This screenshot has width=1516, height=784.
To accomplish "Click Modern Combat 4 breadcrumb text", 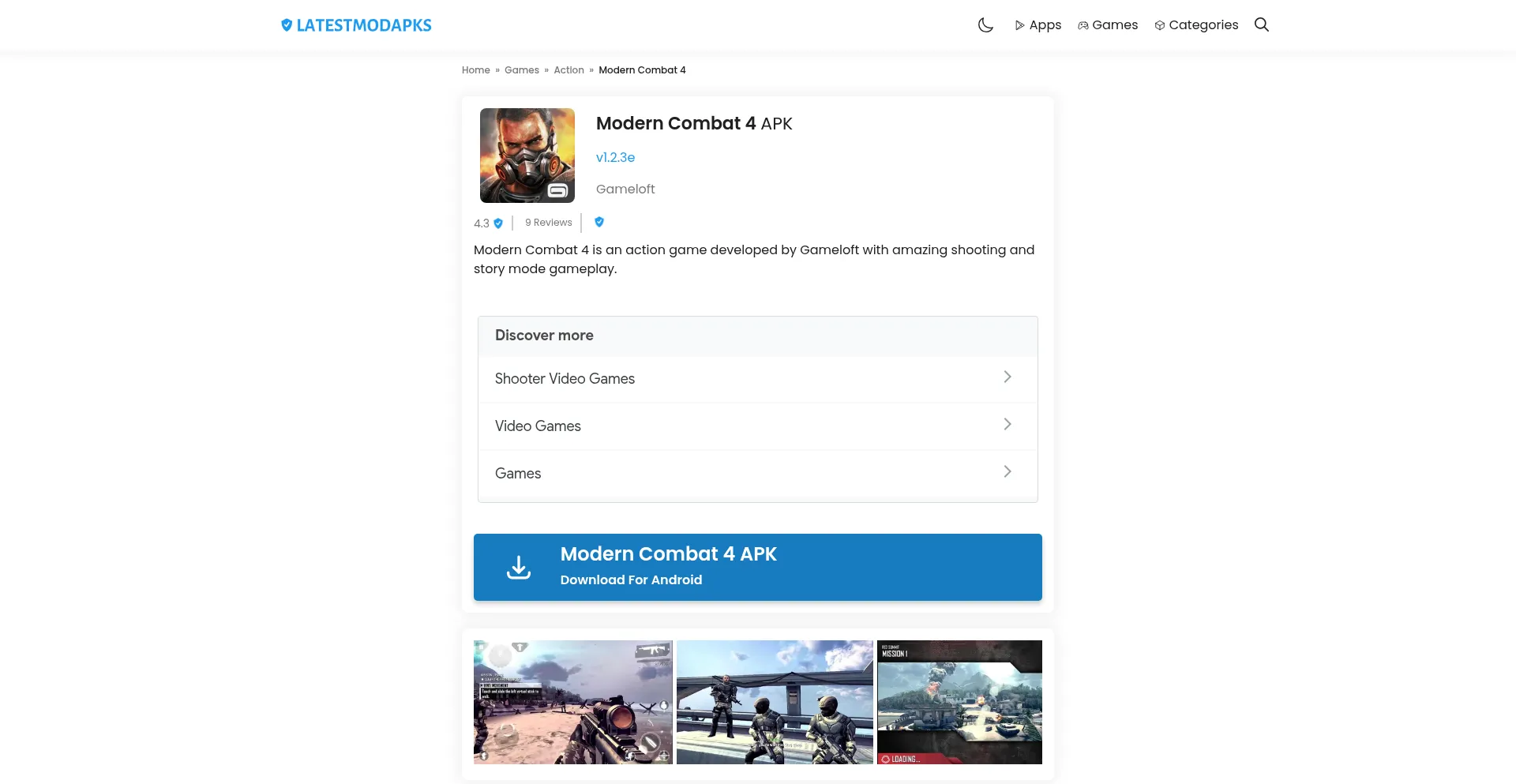I will pyautogui.click(x=642, y=70).
